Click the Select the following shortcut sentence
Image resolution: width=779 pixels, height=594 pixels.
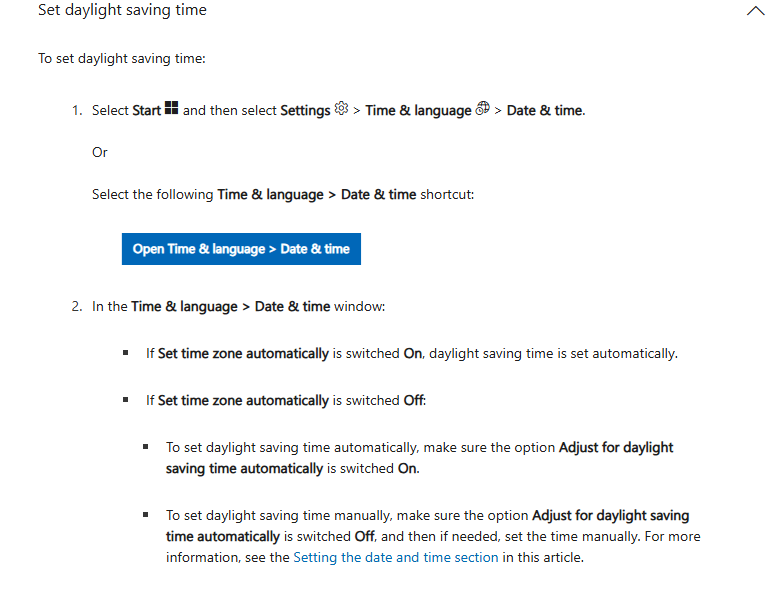point(283,194)
